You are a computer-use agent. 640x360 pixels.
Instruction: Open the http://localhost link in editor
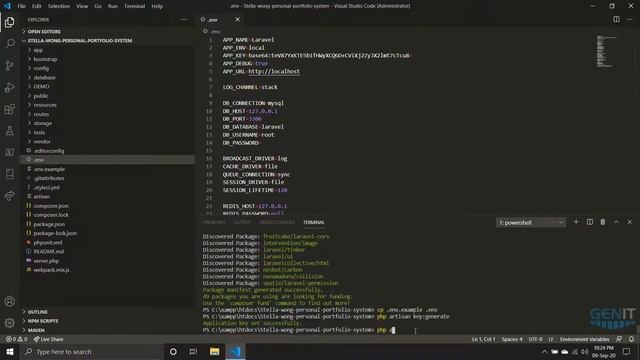[274, 71]
